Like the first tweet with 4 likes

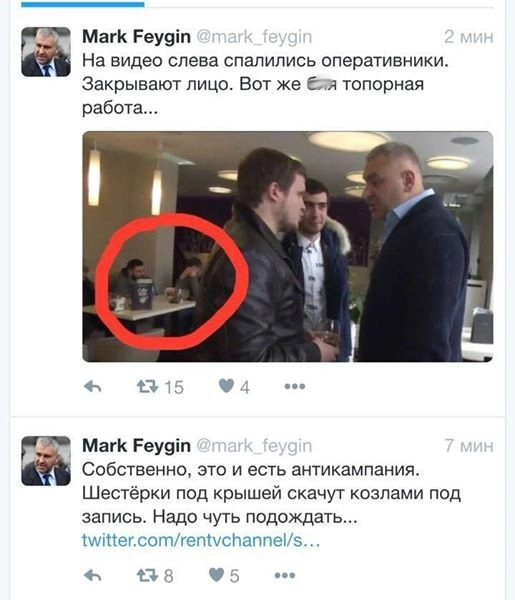pyautogui.click(x=226, y=386)
